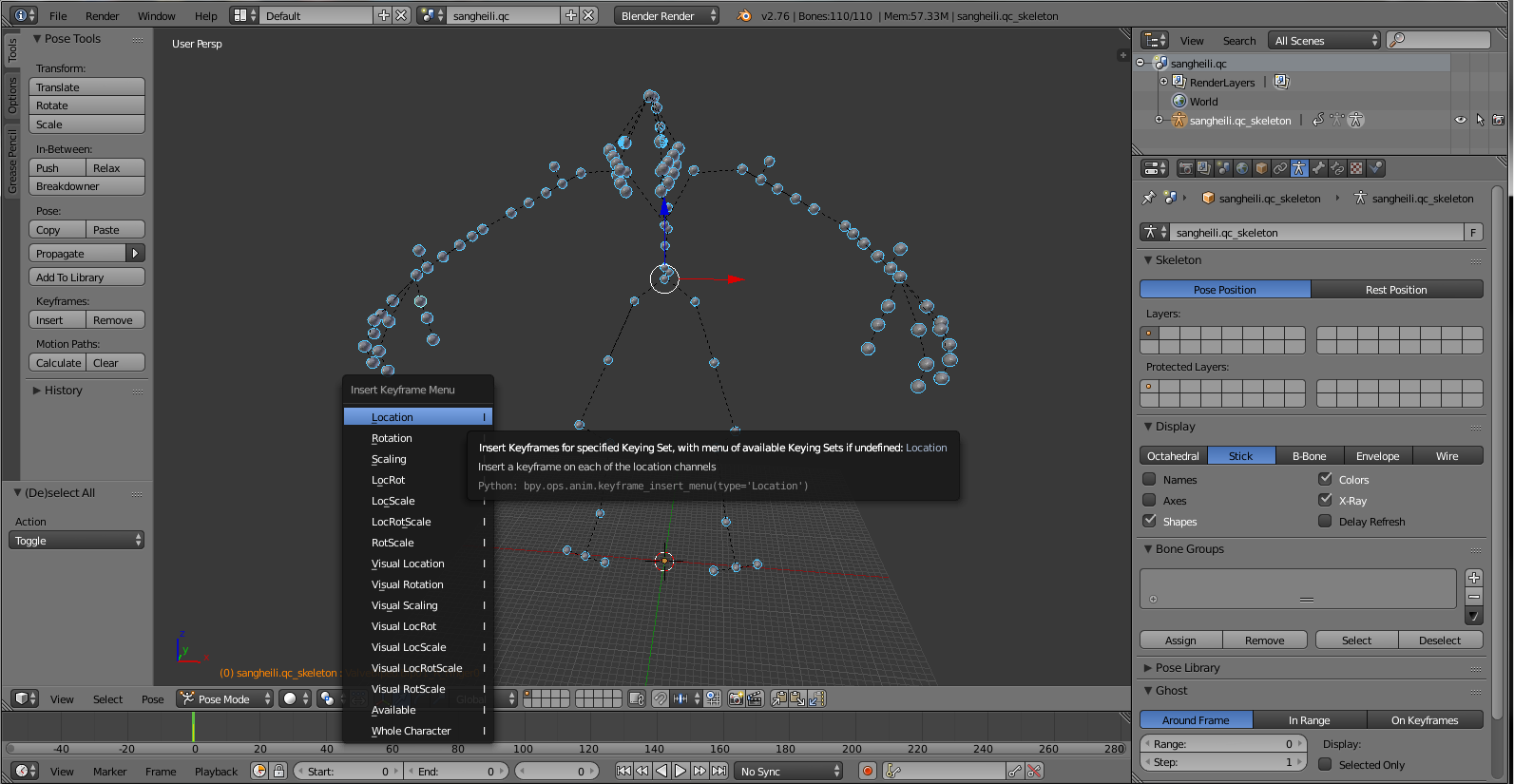1514x784 pixels.
Task: Turn off the X-Ray checkbox
Action: [x=1325, y=500]
